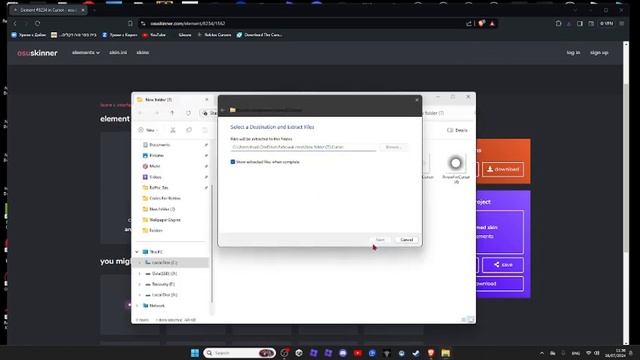640x360 pixels.
Task: Click the webpage vertical scrollbar
Action: (626, 167)
